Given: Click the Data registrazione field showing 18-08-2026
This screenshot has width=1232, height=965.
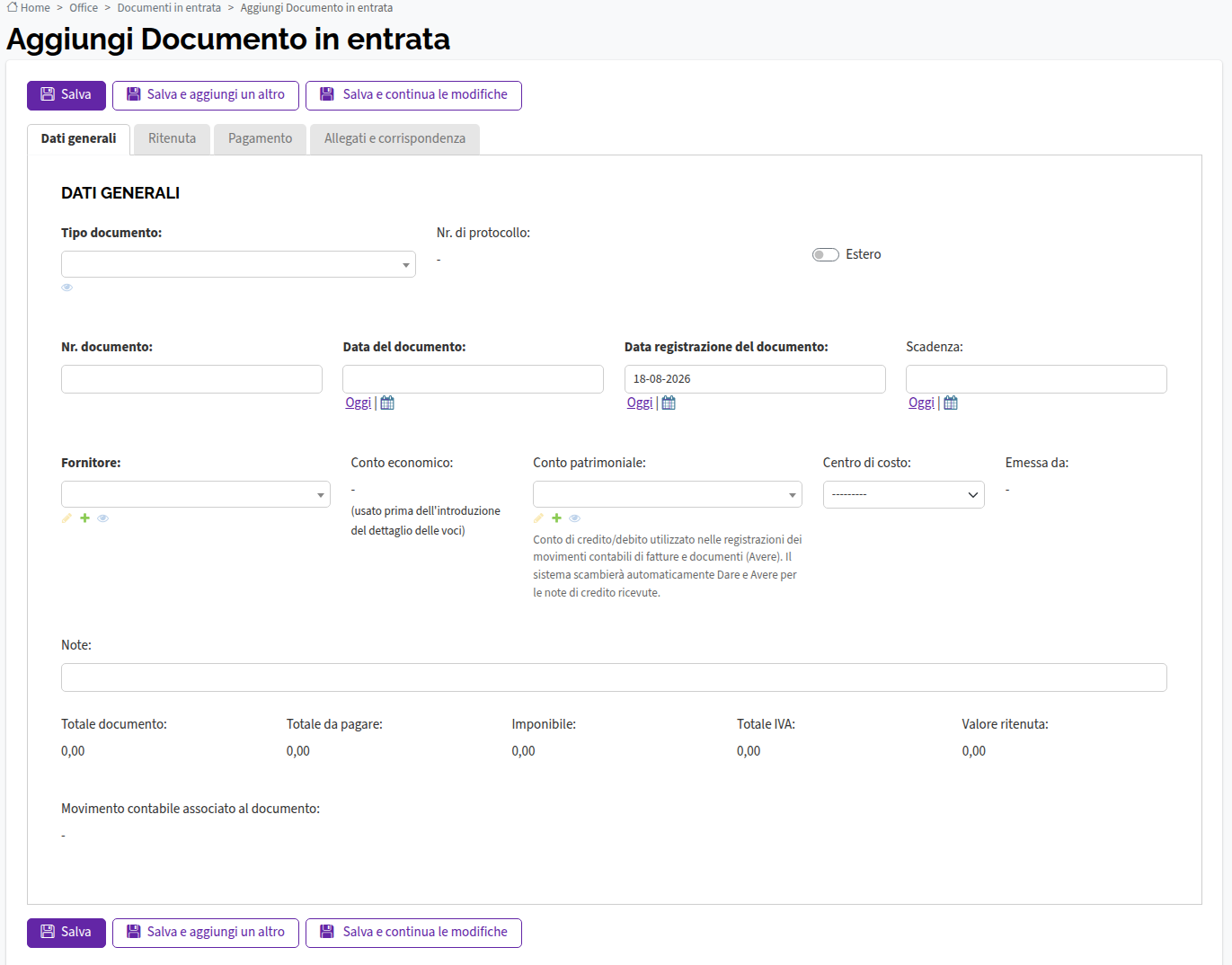Looking at the screenshot, I should point(755,379).
